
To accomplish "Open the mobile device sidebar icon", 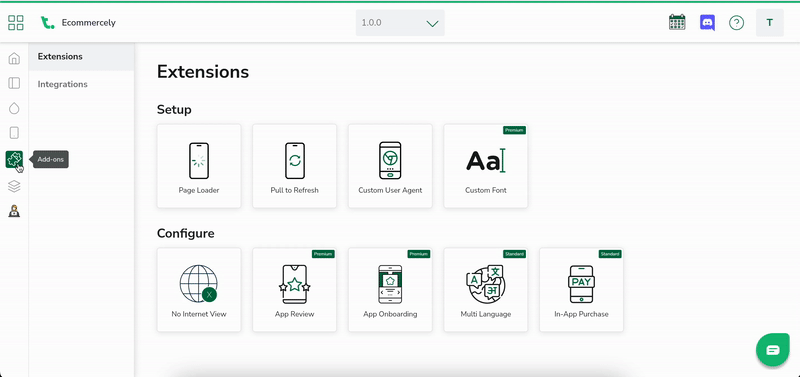I will point(14,133).
